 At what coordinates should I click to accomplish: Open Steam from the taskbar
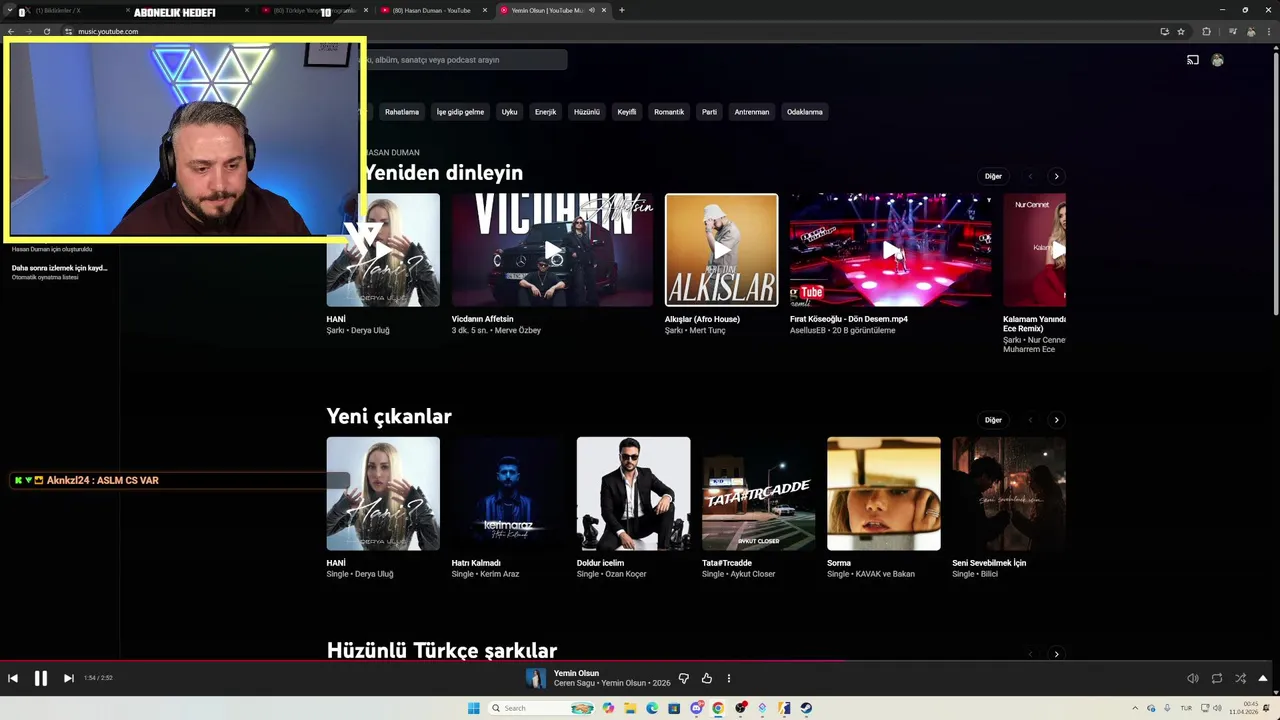point(806,708)
